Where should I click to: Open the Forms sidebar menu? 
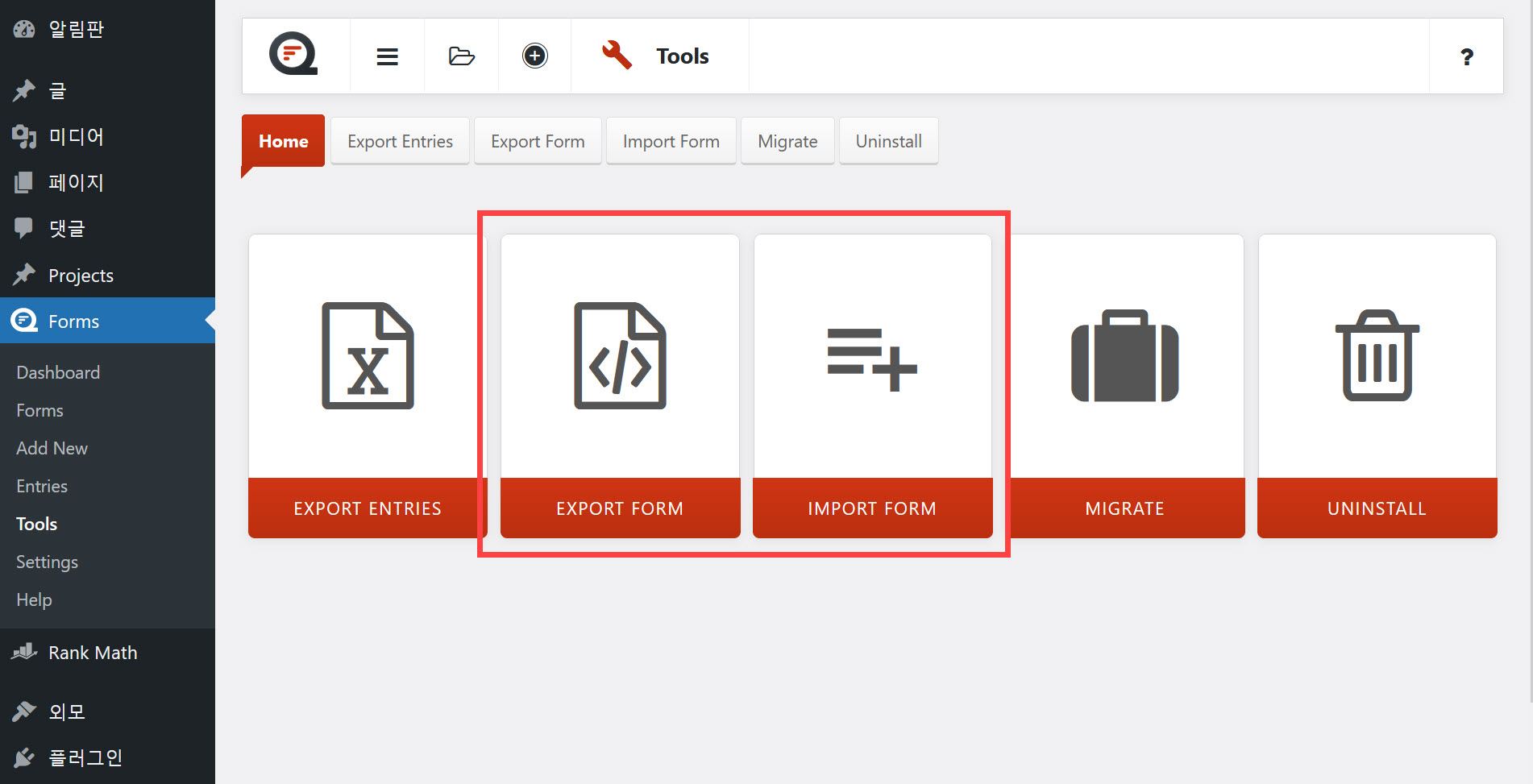click(x=107, y=321)
